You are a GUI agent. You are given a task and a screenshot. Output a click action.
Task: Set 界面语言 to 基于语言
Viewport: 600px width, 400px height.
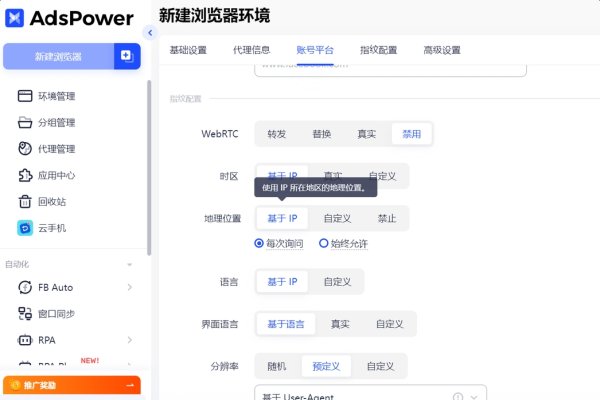click(x=286, y=324)
